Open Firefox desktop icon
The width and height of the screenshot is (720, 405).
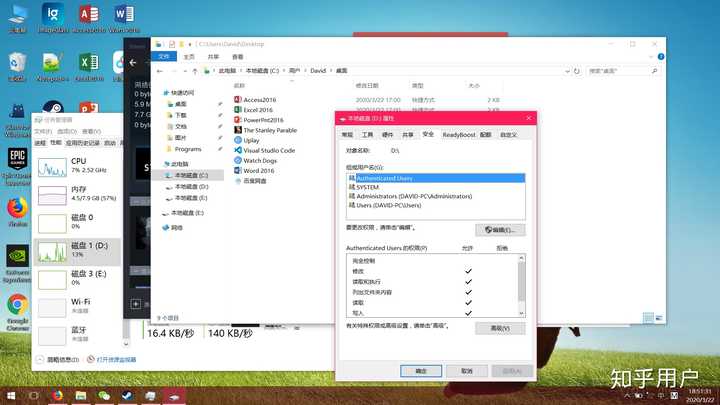17,212
